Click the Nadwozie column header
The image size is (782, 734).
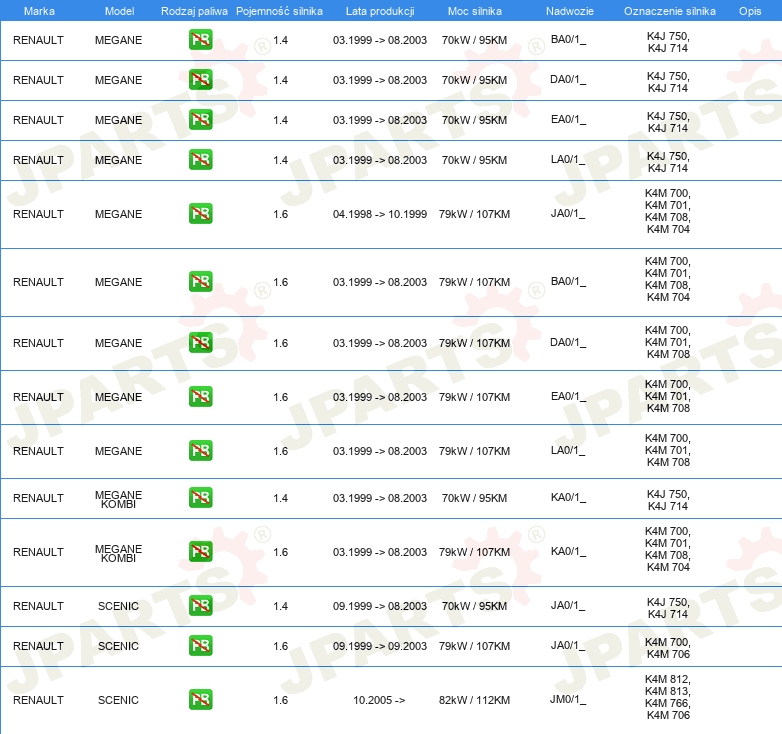pyautogui.click(x=570, y=11)
